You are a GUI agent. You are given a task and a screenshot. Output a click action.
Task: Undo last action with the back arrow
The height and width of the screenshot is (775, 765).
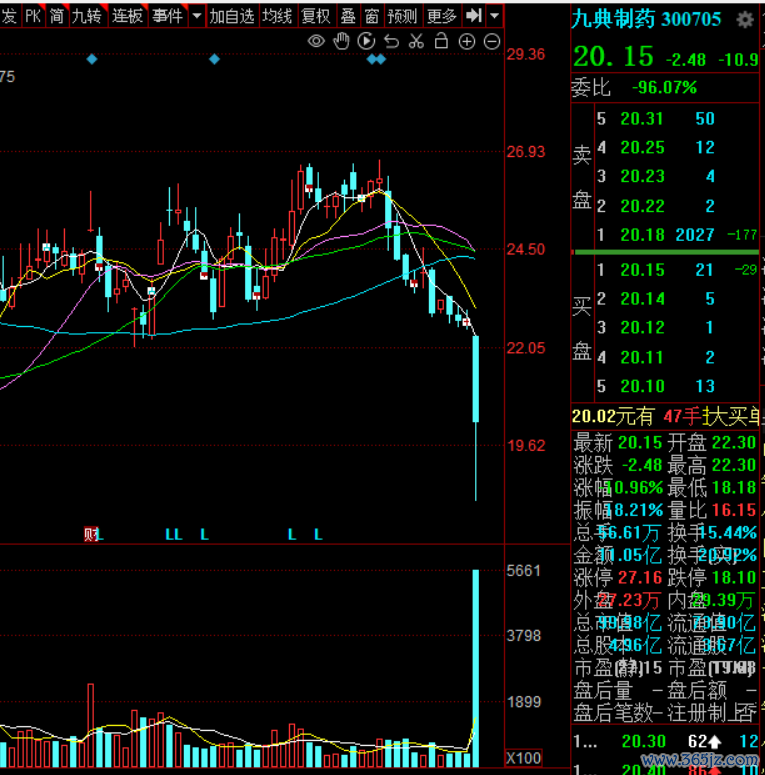[x=391, y=42]
